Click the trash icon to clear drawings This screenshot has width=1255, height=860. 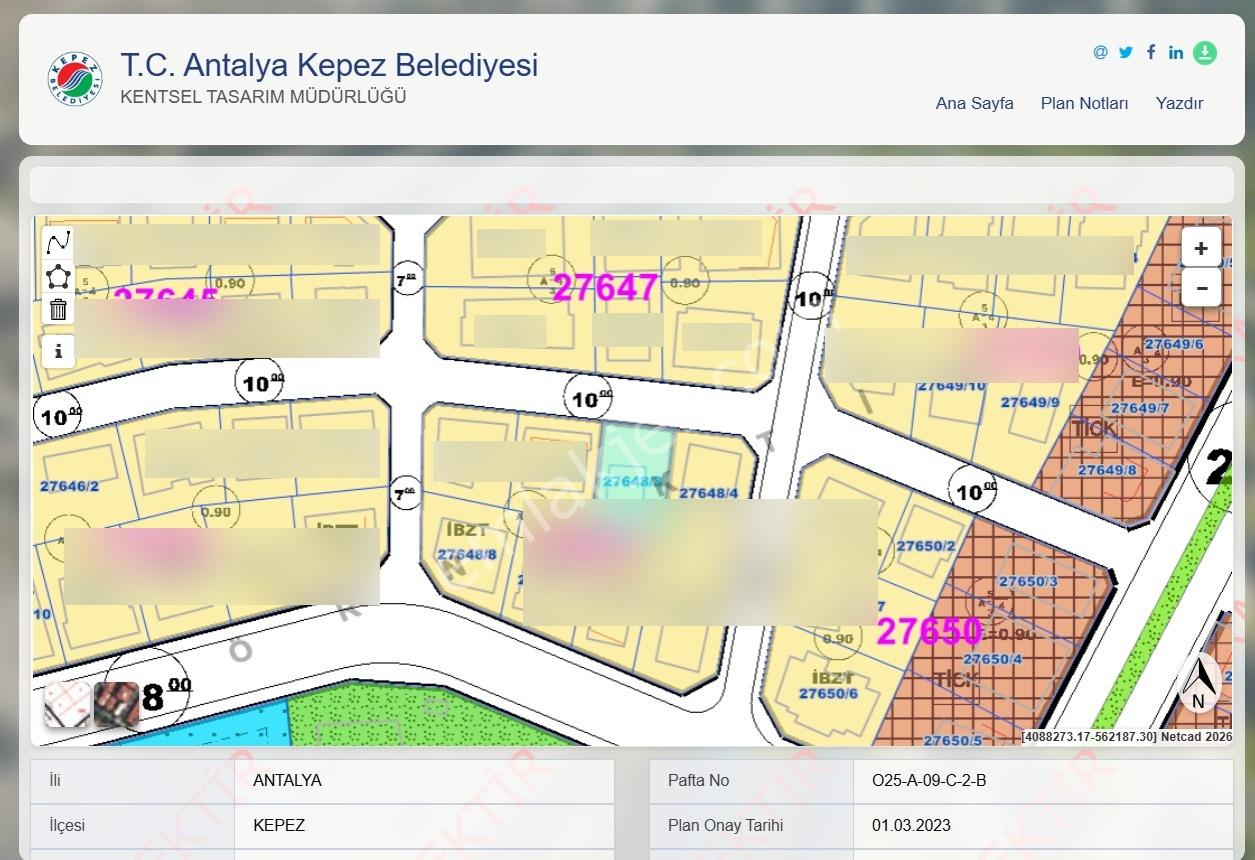[59, 309]
